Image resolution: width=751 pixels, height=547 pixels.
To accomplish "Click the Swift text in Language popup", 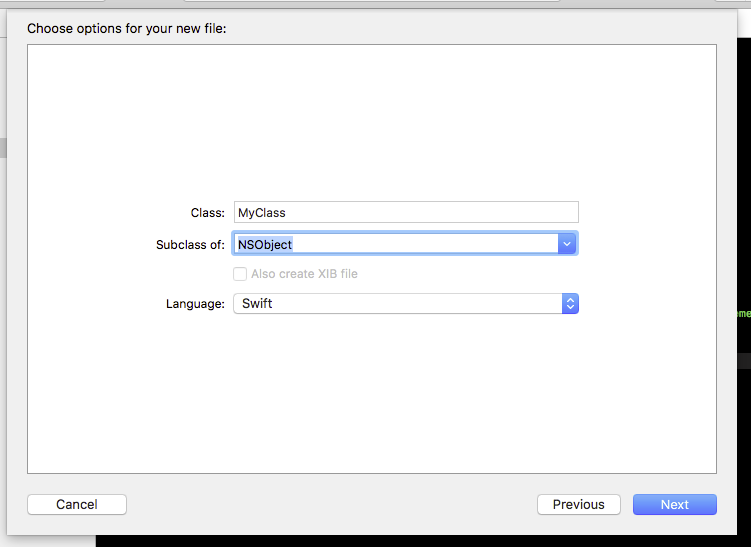I will (257, 304).
